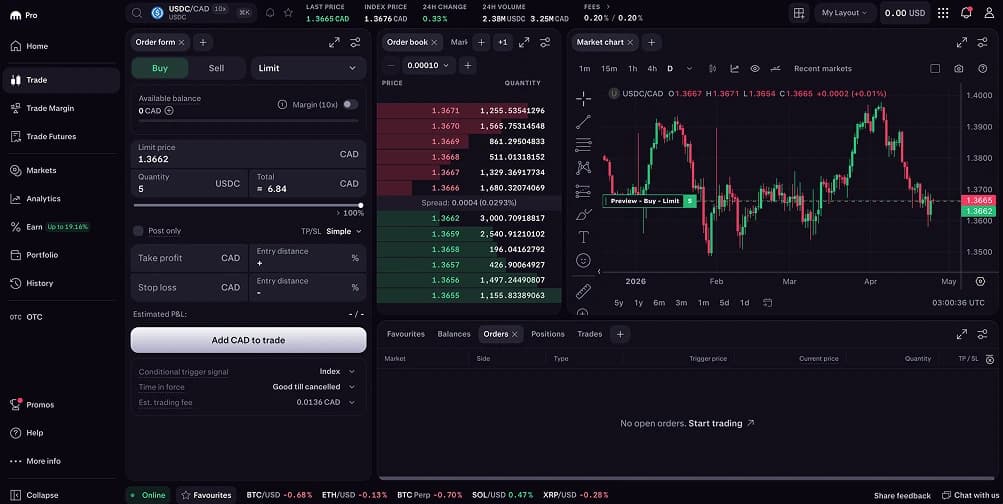Viewport: 1003px width, 504px height.
Task: Select the trend line drawing tool
Action: click(x=583, y=122)
